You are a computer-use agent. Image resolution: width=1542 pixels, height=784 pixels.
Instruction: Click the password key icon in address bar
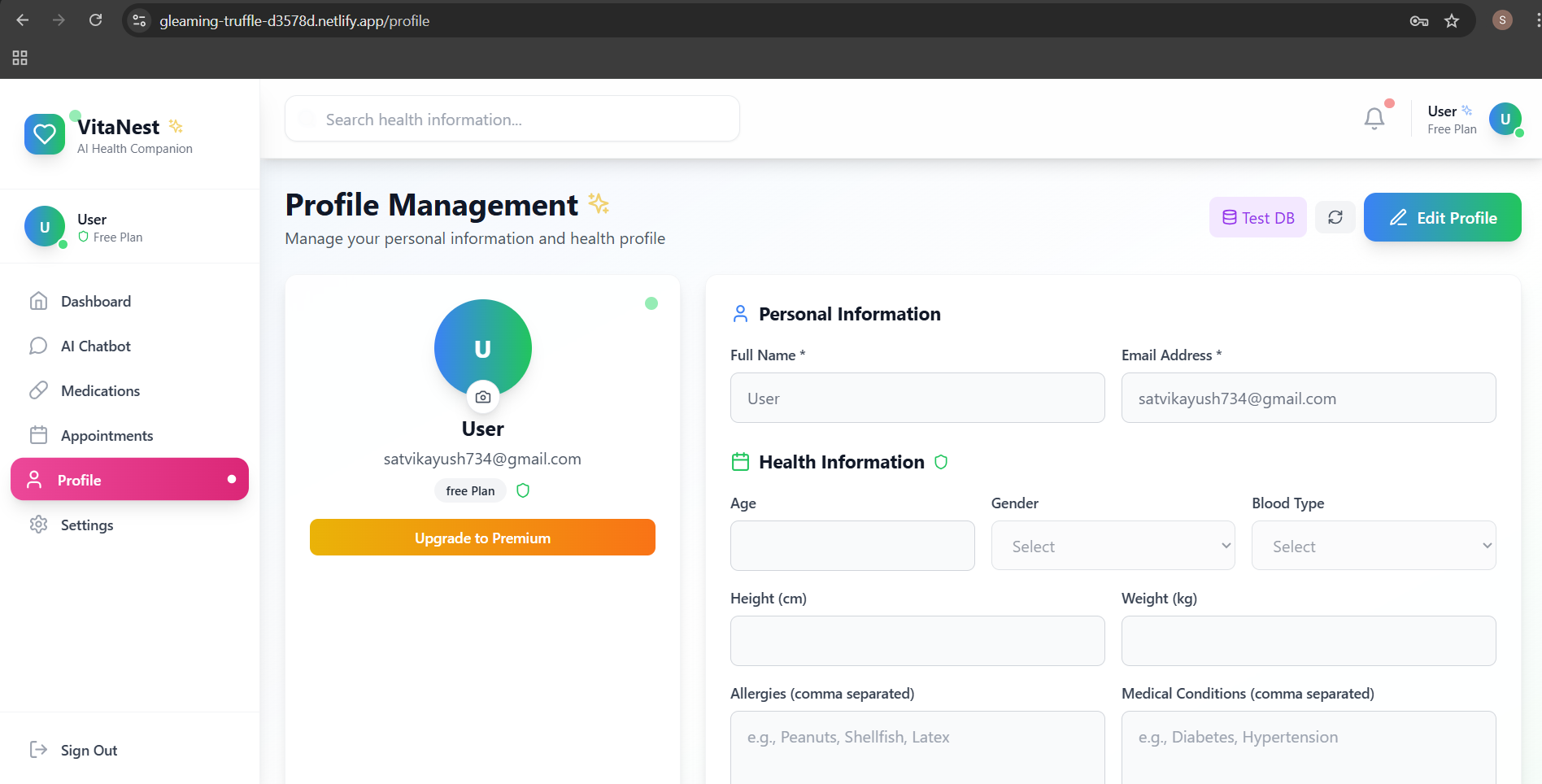pos(1419,21)
